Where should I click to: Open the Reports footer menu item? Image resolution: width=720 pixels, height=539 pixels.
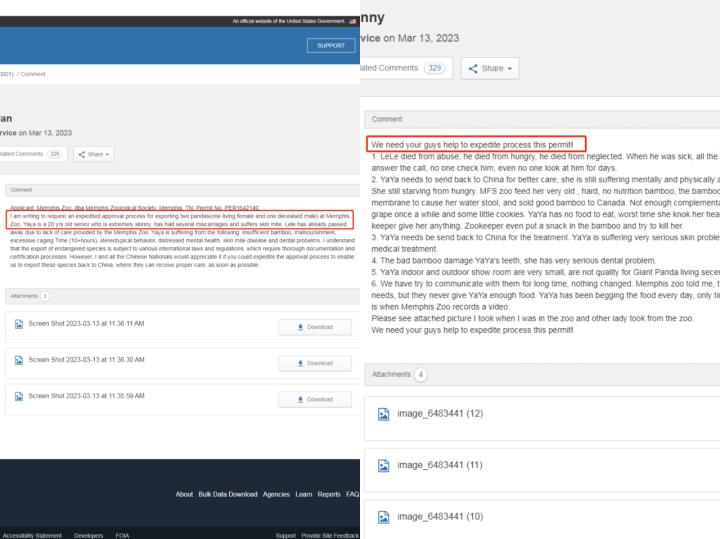[x=329, y=494]
